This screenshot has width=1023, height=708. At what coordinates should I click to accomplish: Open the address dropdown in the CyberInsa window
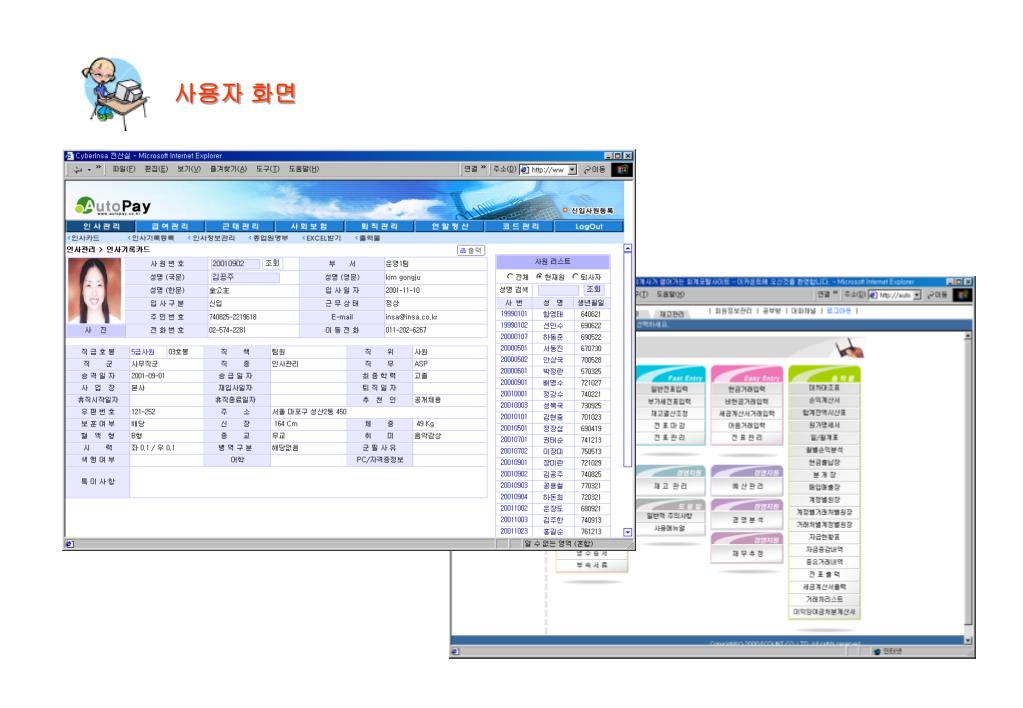point(572,170)
